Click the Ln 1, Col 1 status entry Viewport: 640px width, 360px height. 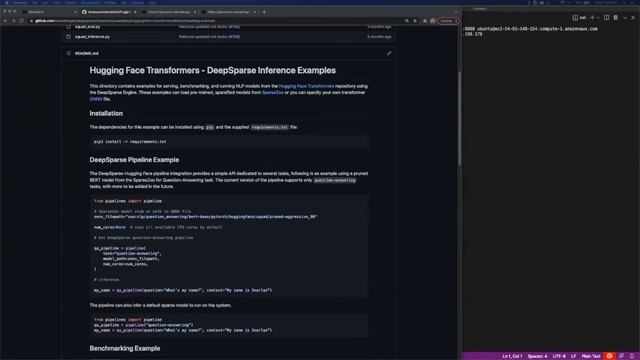pyautogui.click(x=512, y=356)
